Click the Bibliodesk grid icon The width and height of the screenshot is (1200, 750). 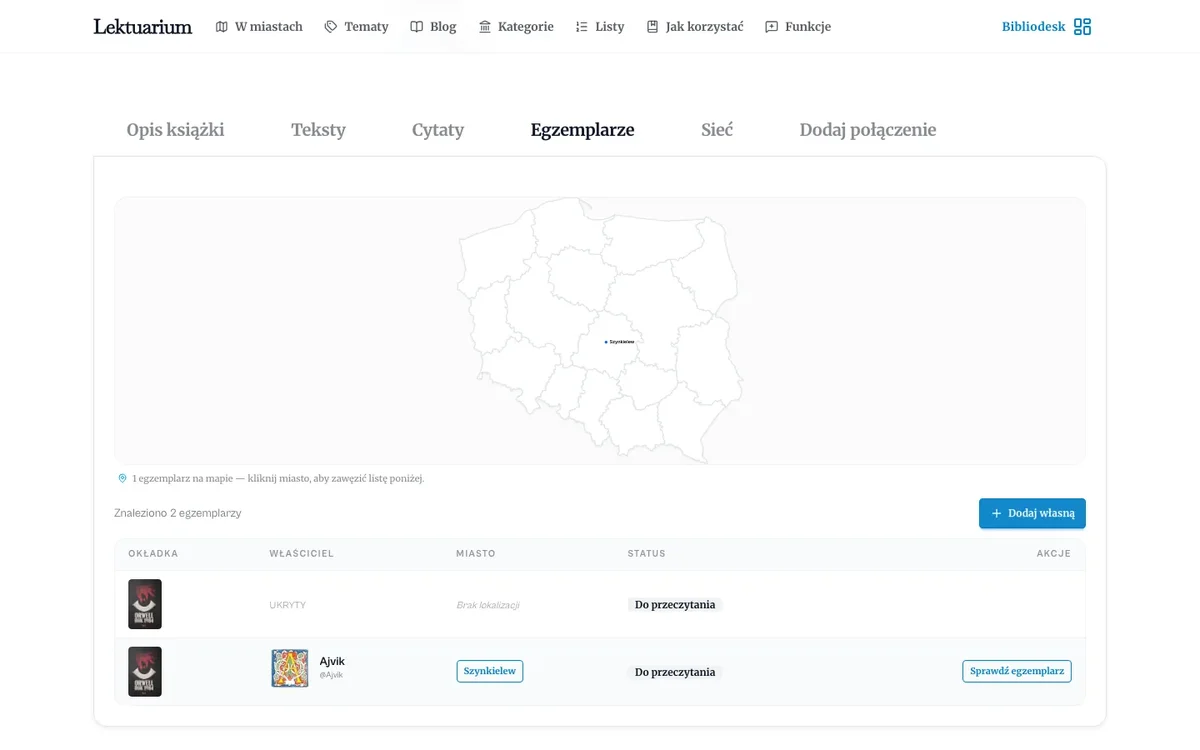tap(1082, 27)
